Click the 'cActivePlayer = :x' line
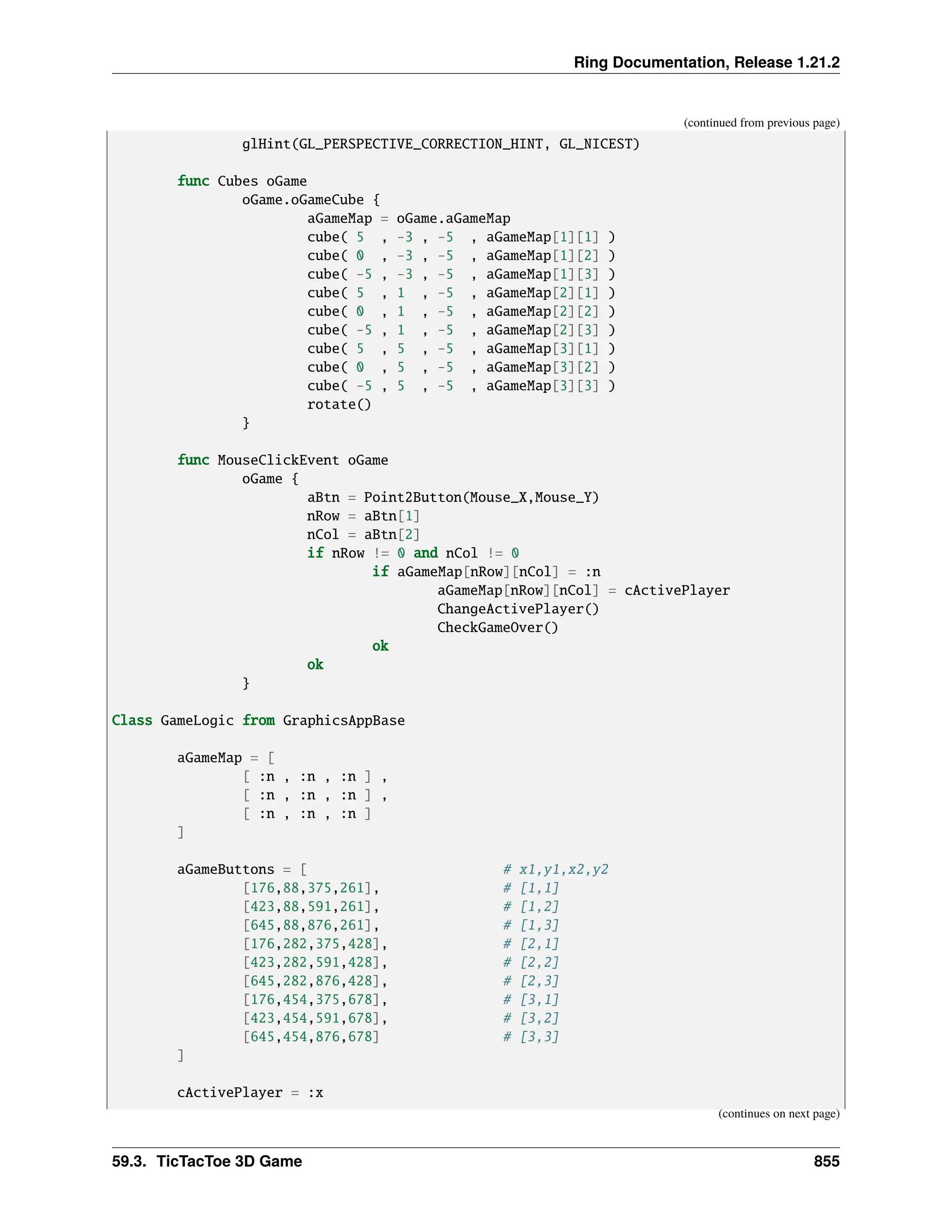The image size is (952, 1232). click(250, 1093)
